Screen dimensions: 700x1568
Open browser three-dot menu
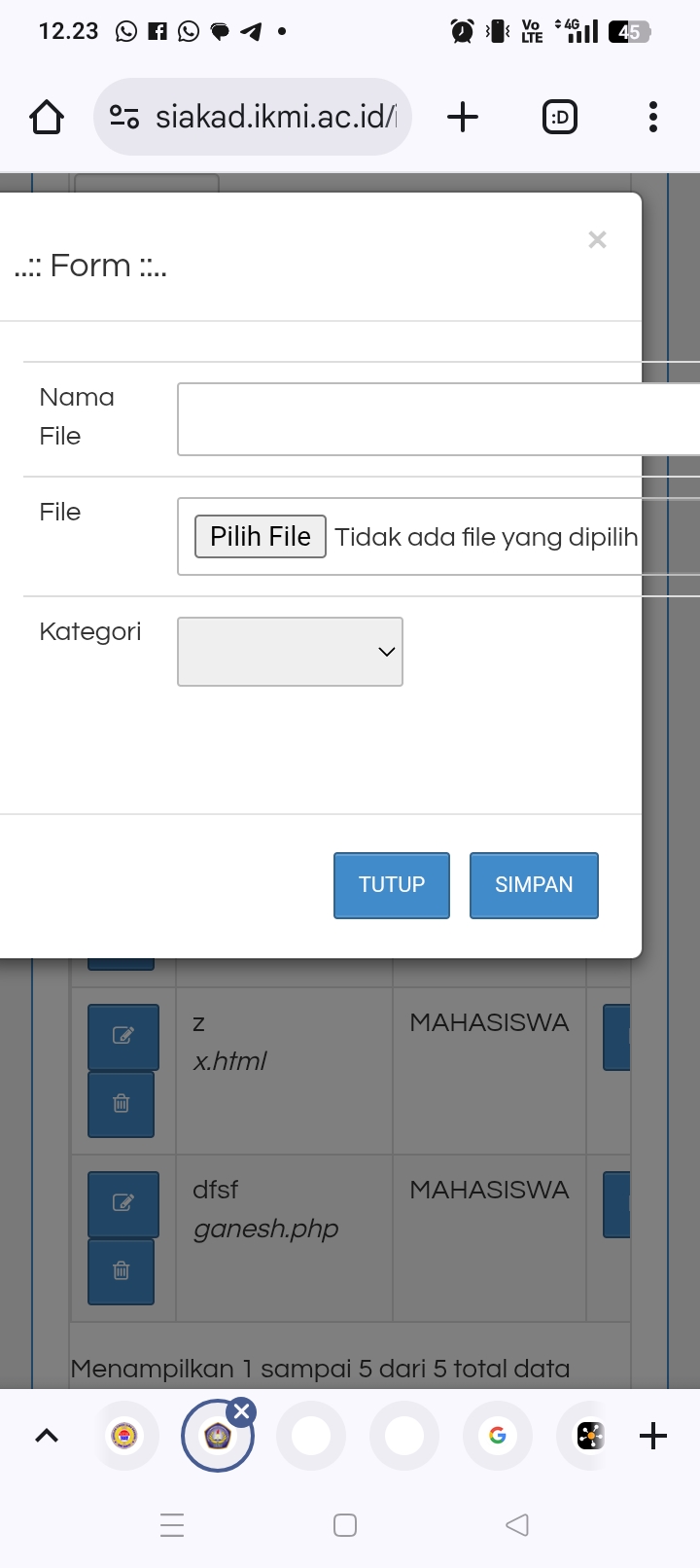coord(653,118)
